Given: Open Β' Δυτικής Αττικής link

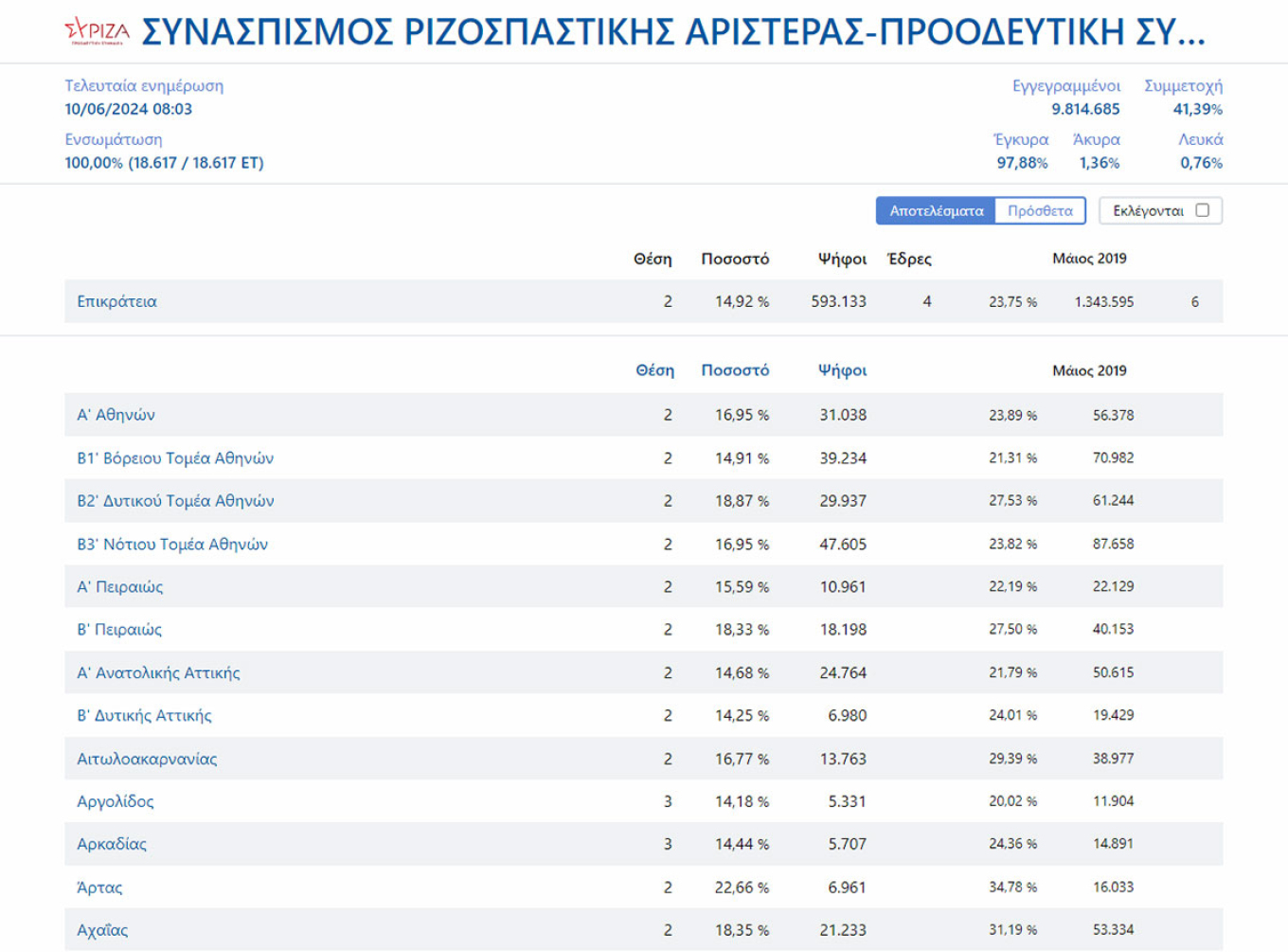Looking at the screenshot, I should 144,716.
